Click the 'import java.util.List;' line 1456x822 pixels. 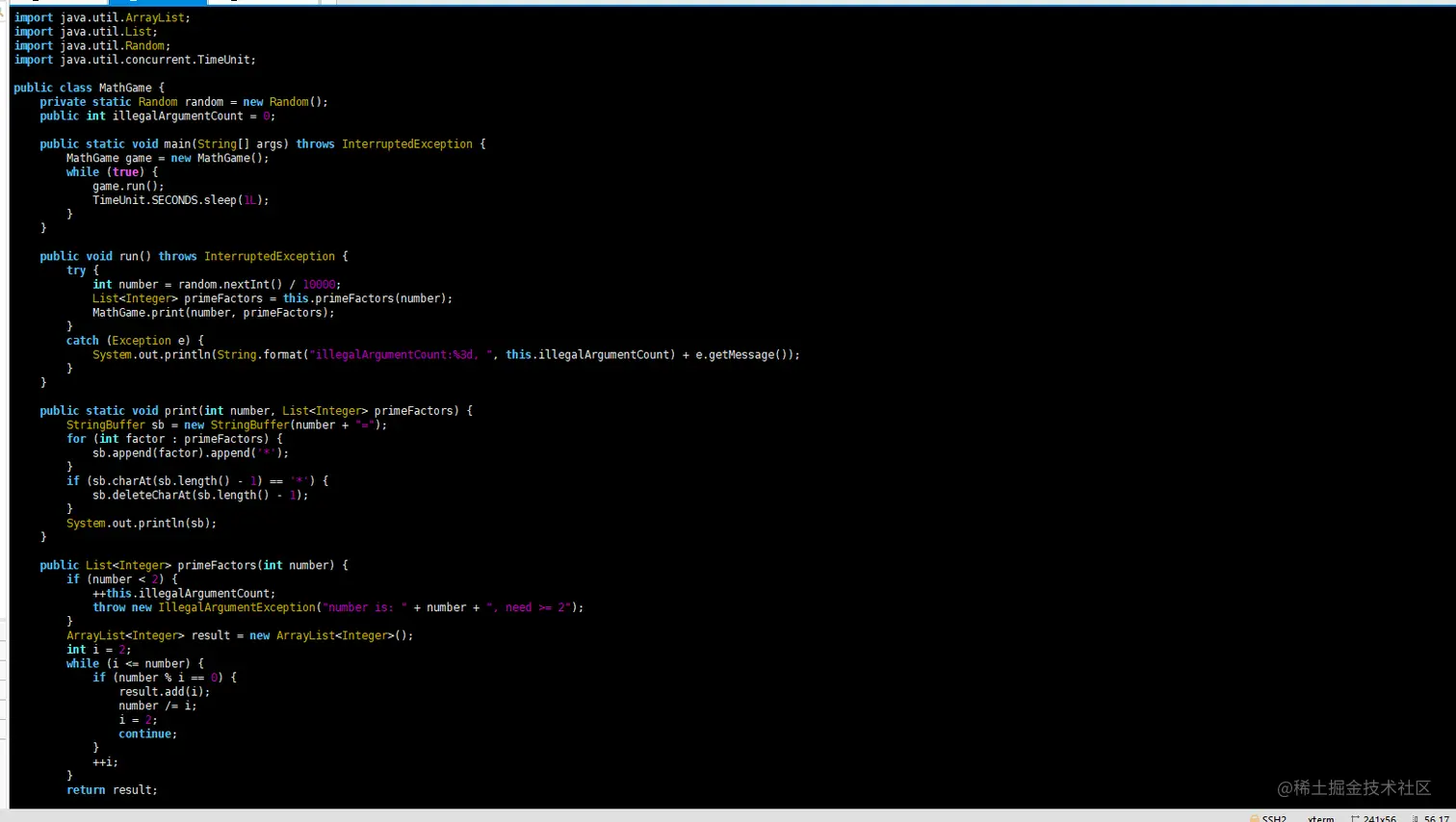click(x=86, y=32)
